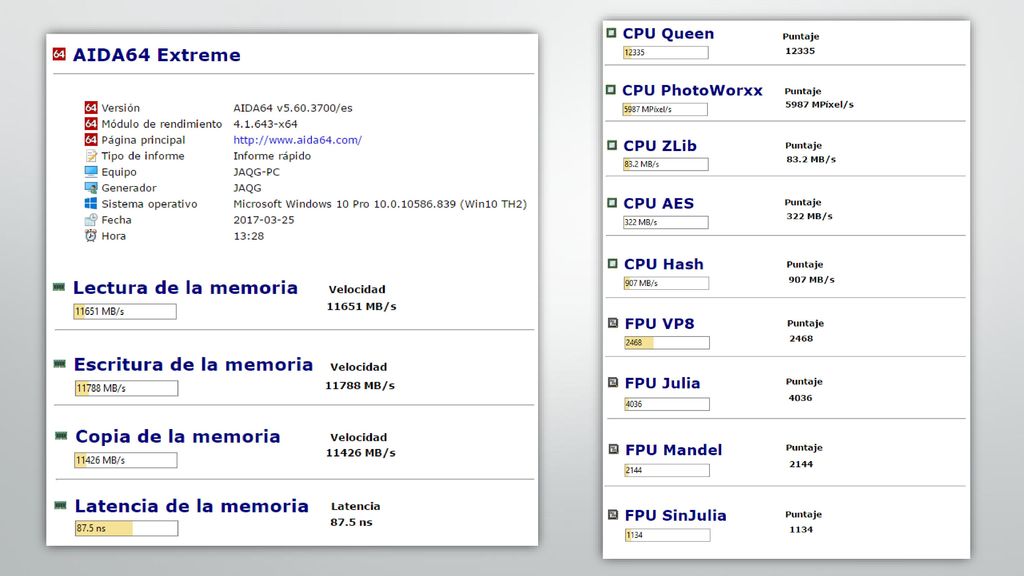Click the Escritura de la memoria heading
Viewport: 1024px width, 576px height.
tap(193, 364)
